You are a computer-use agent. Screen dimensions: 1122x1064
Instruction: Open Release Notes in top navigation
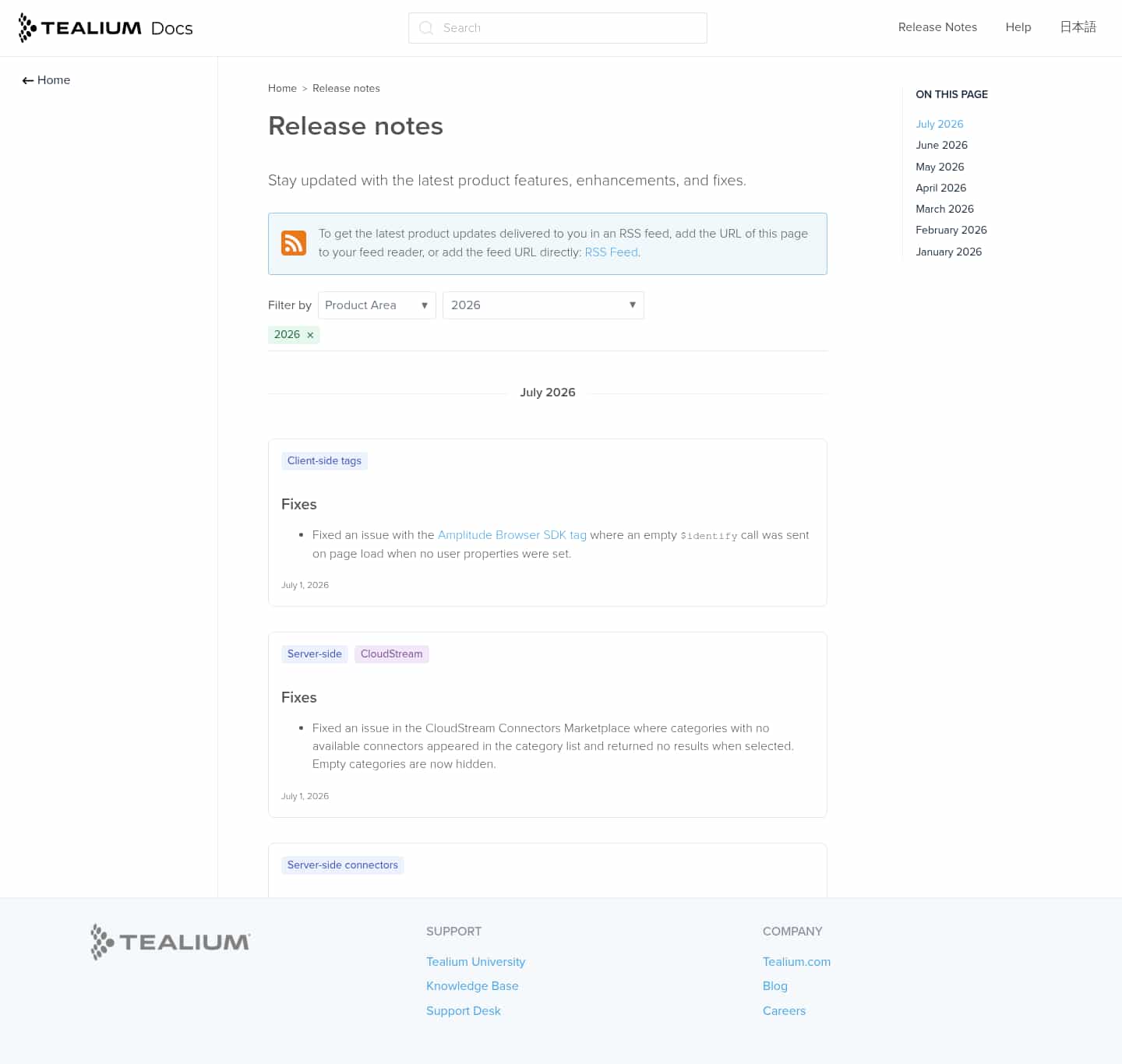(x=937, y=27)
